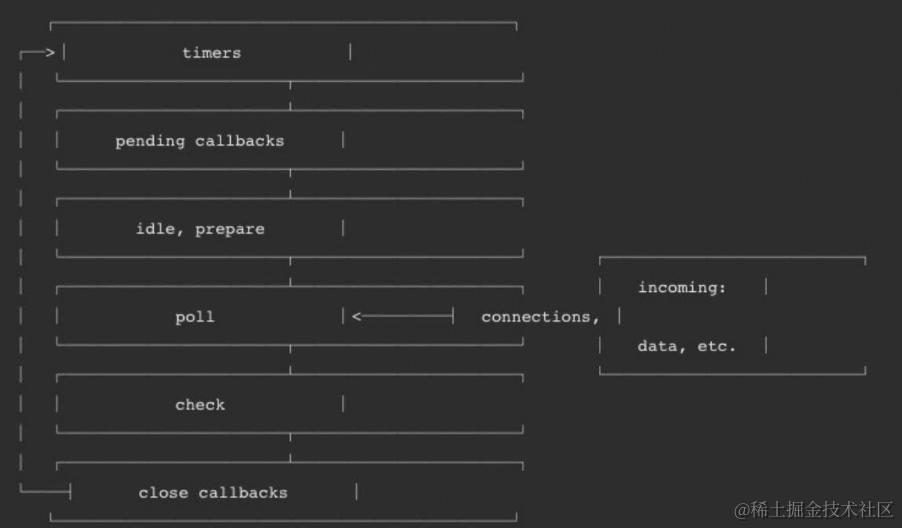
Task: Click the "incoming:" text in right box
Action: pos(682,288)
